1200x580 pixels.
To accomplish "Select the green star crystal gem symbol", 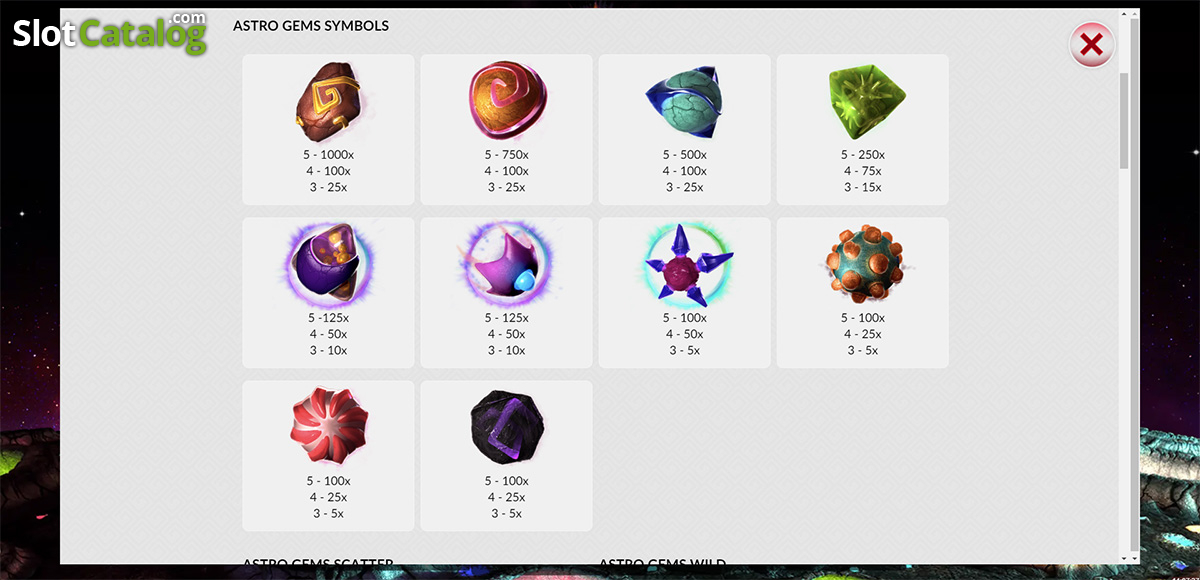I will [861, 103].
